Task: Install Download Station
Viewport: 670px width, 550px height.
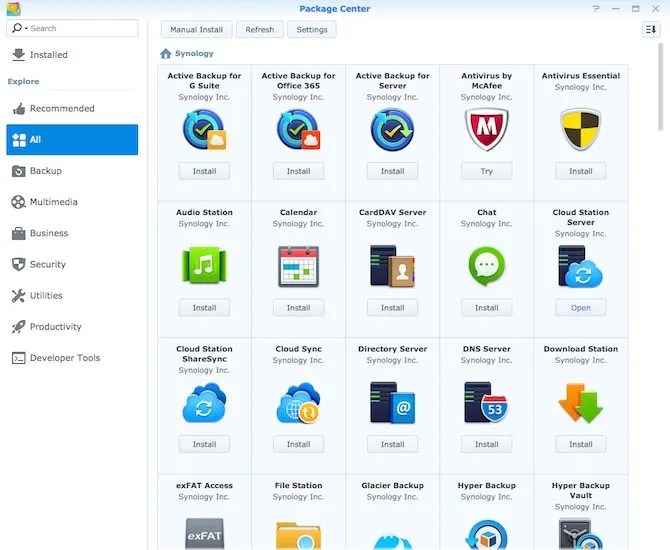Action: pyautogui.click(x=580, y=444)
